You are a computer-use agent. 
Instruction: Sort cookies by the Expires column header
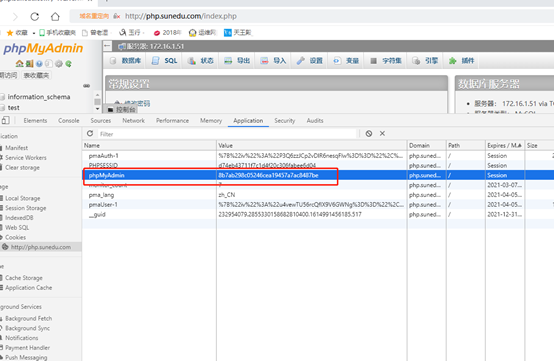pyautogui.click(x=505, y=146)
